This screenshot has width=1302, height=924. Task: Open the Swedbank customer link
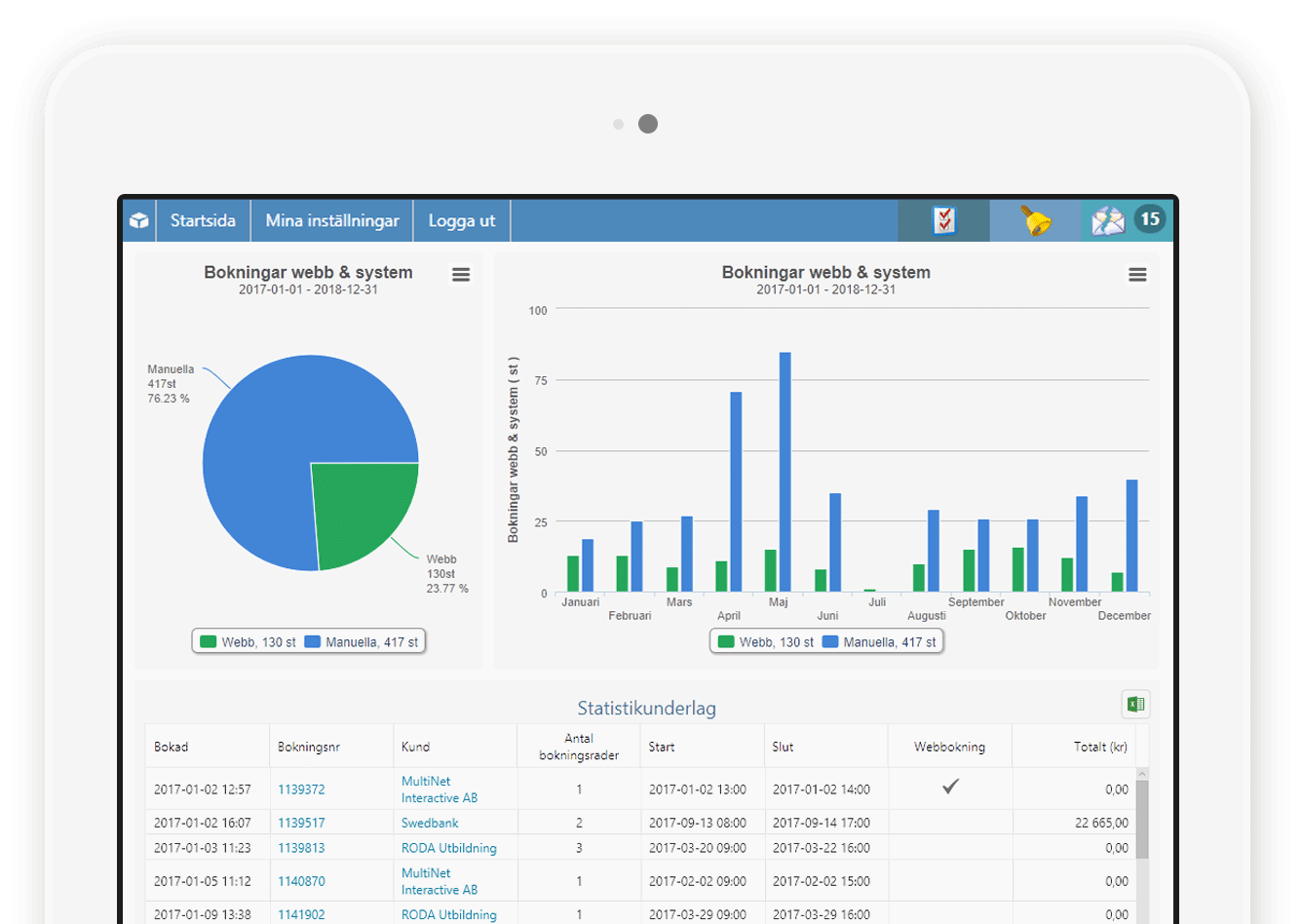[430, 823]
